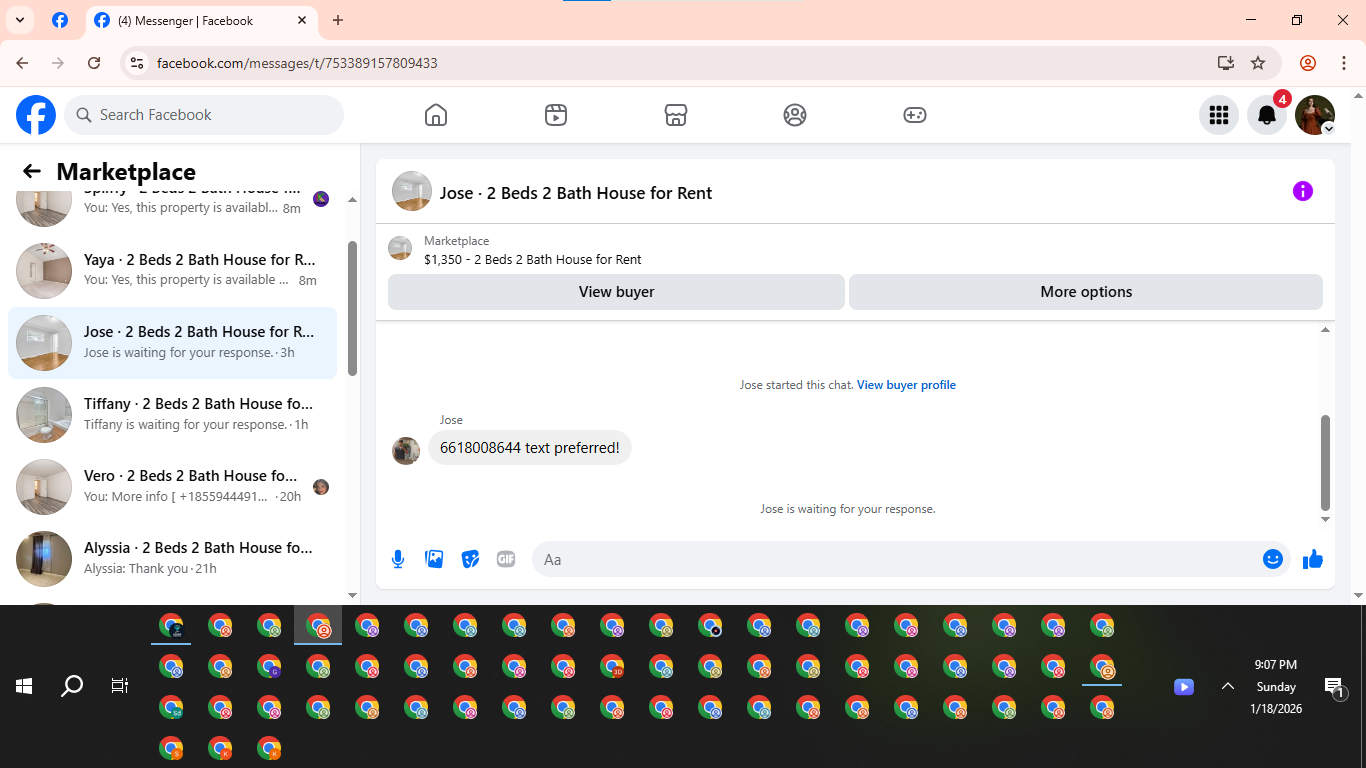Screen dimensions: 1366x768
Task: Open Alyssia's Thank you conversation
Action: click(x=172, y=558)
